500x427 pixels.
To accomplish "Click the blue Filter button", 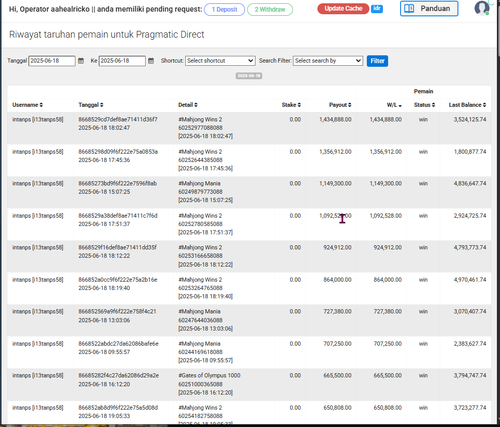I will tap(377, 61).
